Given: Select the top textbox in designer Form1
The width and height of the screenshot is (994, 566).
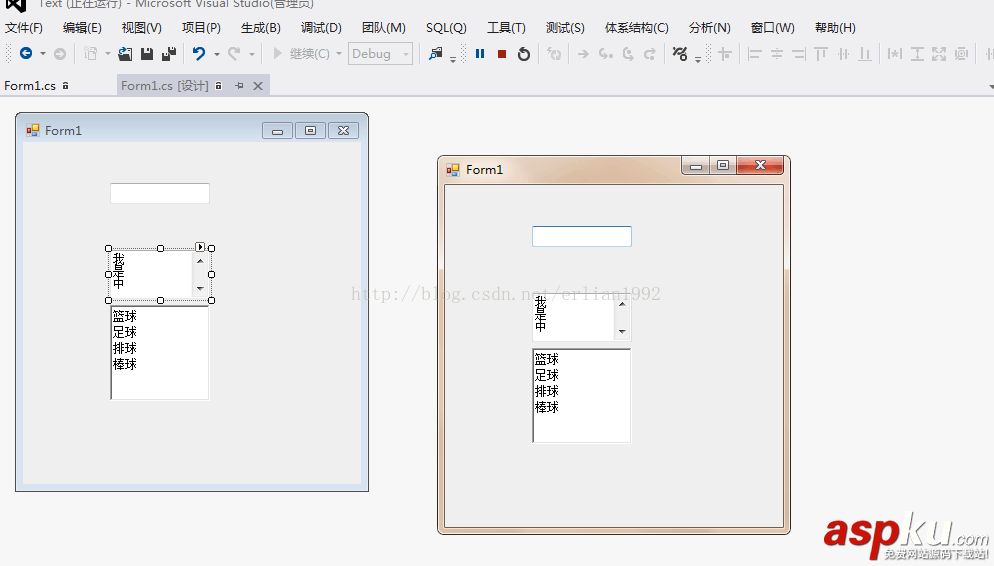Looking at the screenshot, I should pos(160,193).
